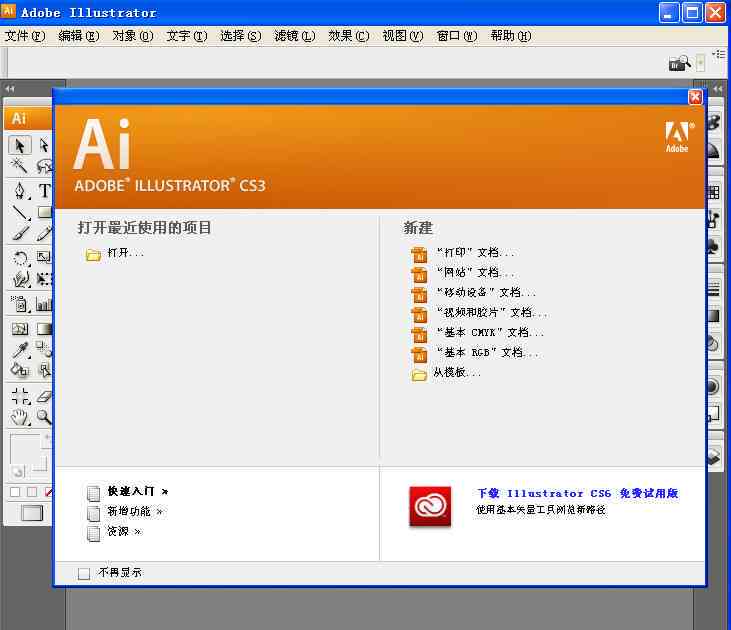Open the 帮助(H) menu
Screen dimensions: 731x630
(x=511, y=36)
